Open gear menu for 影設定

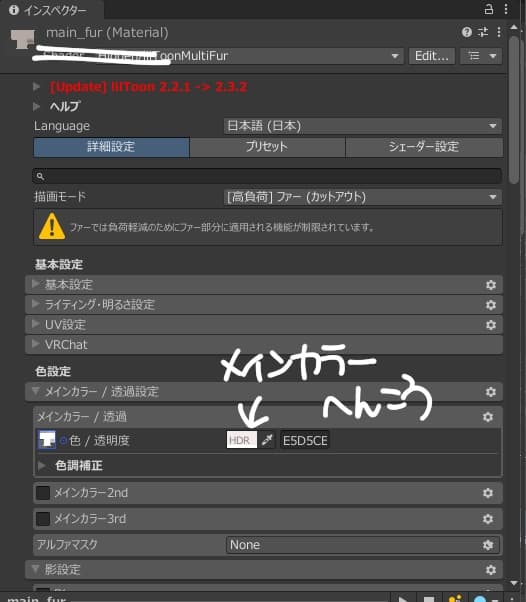coord(491,570)
